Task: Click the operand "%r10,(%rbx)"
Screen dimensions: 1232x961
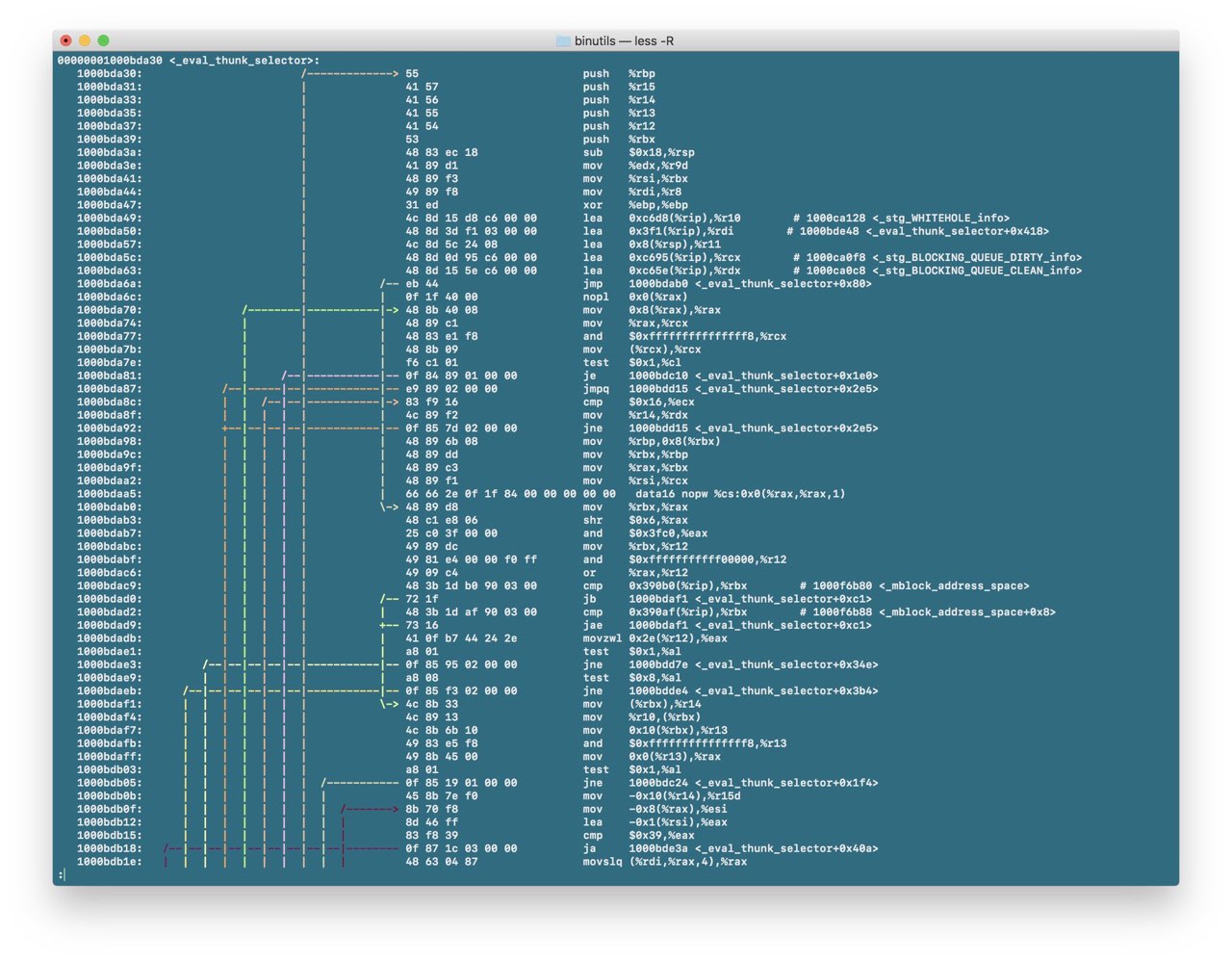Action: 665,717
